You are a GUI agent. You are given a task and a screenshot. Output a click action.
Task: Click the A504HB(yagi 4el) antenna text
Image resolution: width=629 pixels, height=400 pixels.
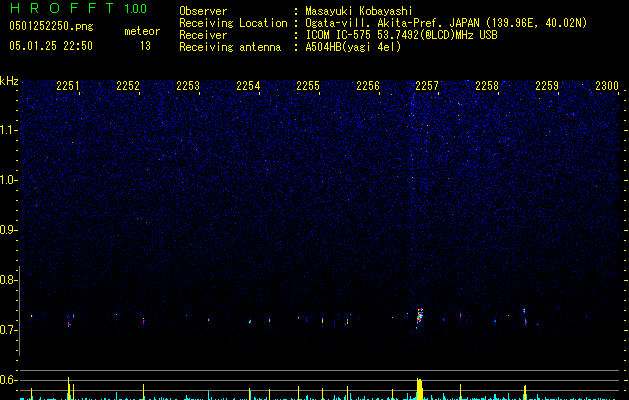pyautogui.click(x=353, y=47)
